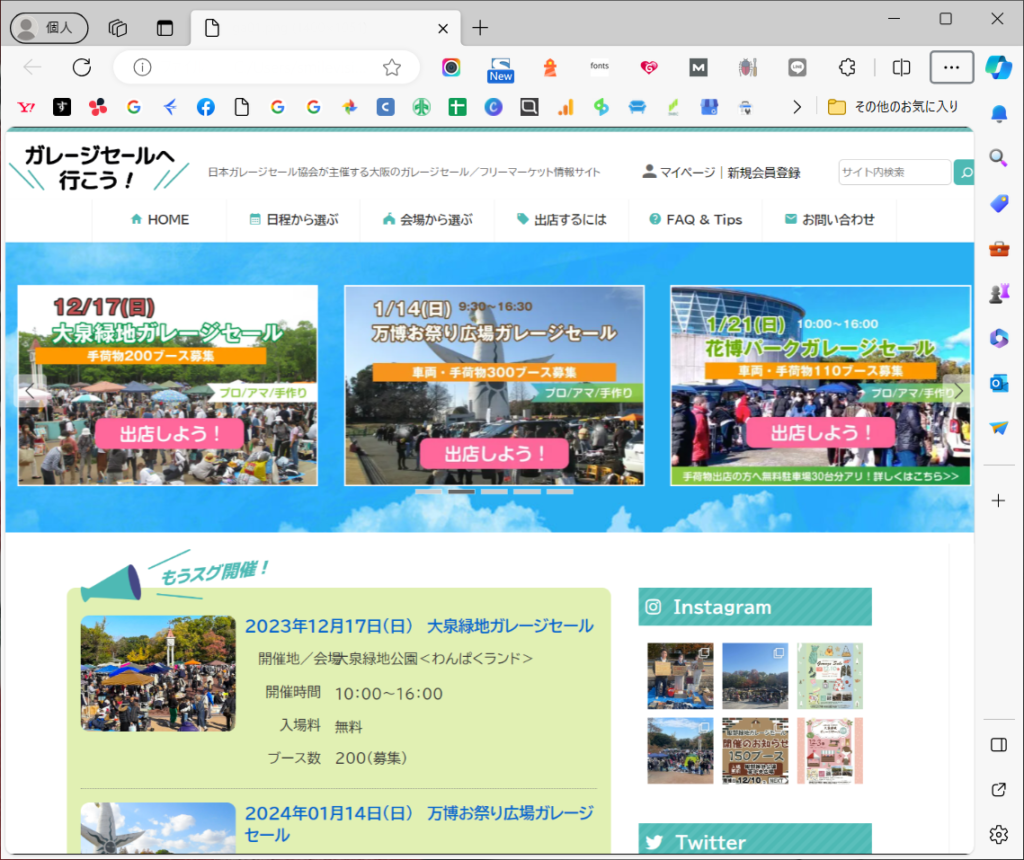Toggle the vertical tabs button
This screenshot has width=1024, height=860.
coord(165,28)
